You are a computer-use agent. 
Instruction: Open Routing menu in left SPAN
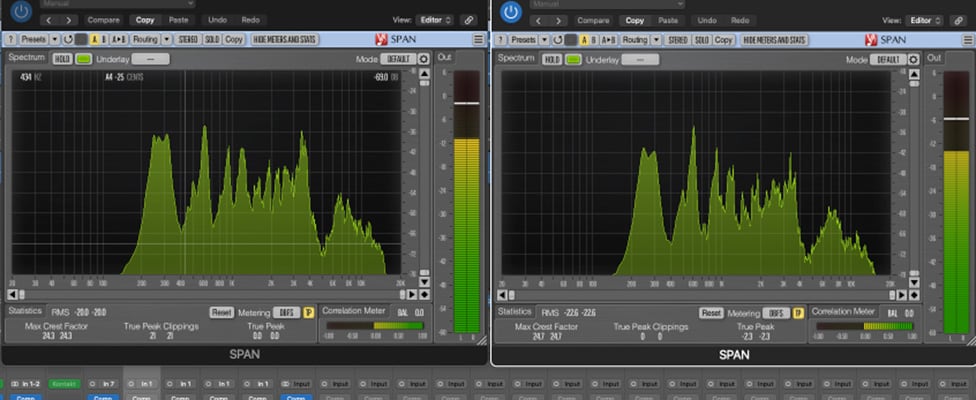[x=146, y=39]
